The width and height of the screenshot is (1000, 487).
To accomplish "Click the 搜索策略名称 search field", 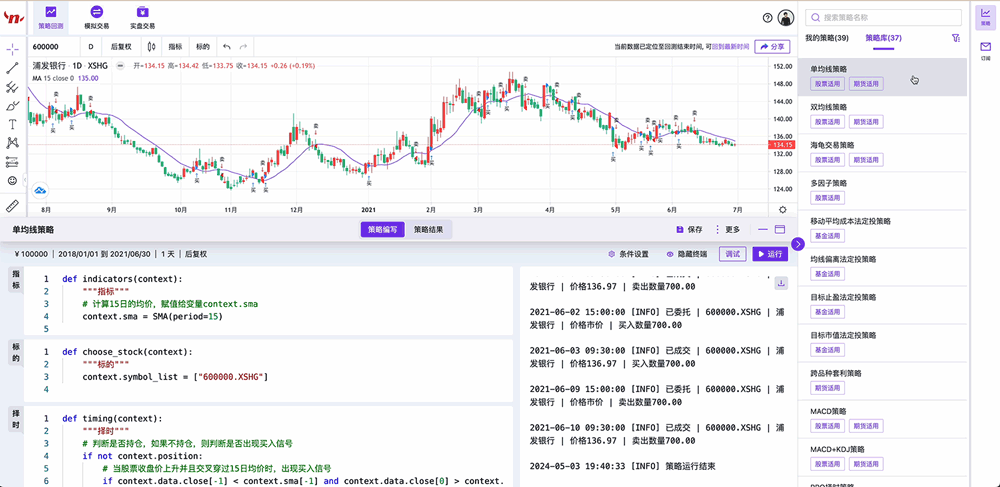I will (x=883, y=18).
